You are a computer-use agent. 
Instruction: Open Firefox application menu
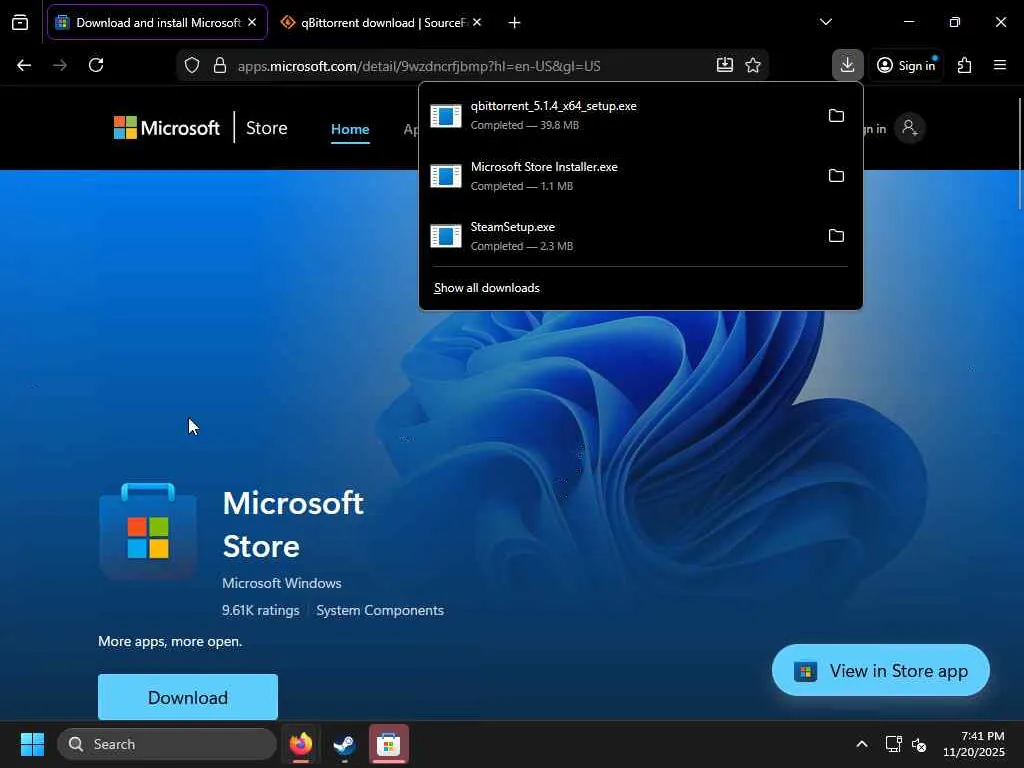click(1000, 65)
